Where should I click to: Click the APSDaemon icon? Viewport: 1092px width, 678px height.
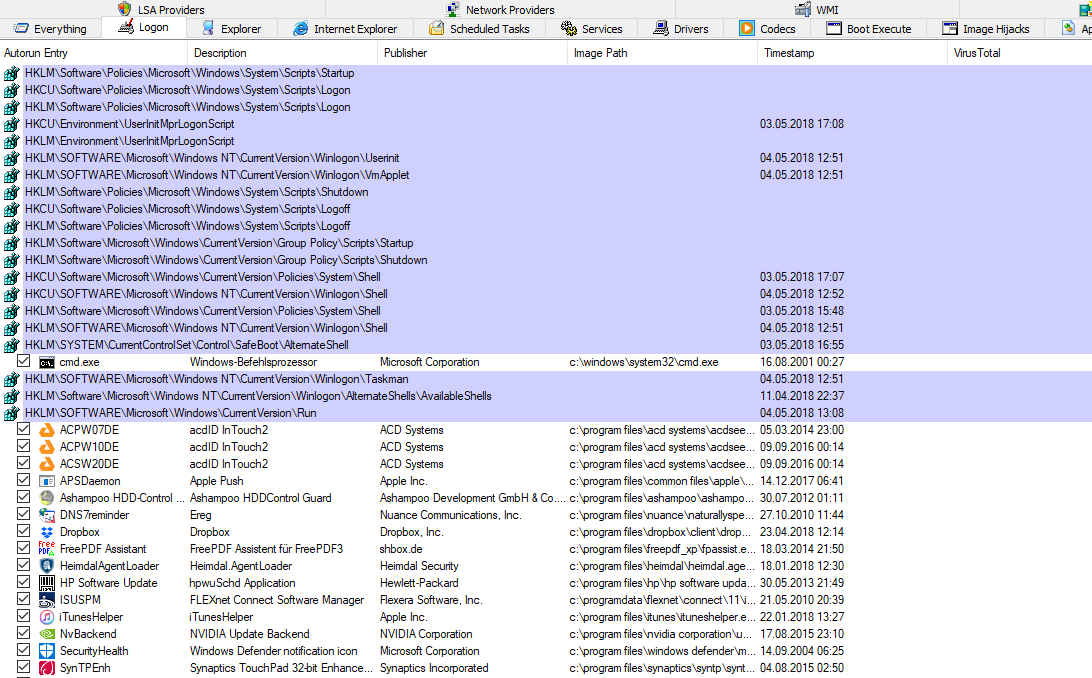click(x=47, y=481)
